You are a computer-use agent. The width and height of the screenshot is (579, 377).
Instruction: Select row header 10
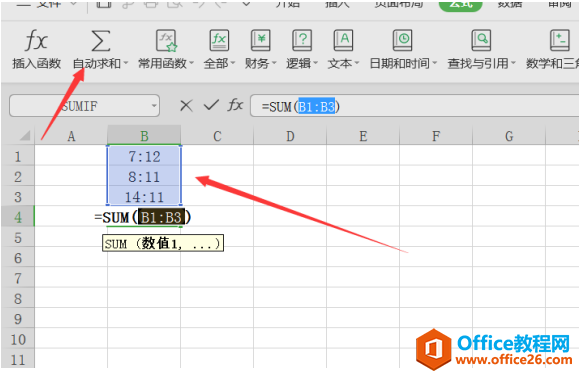pos(18,339)
